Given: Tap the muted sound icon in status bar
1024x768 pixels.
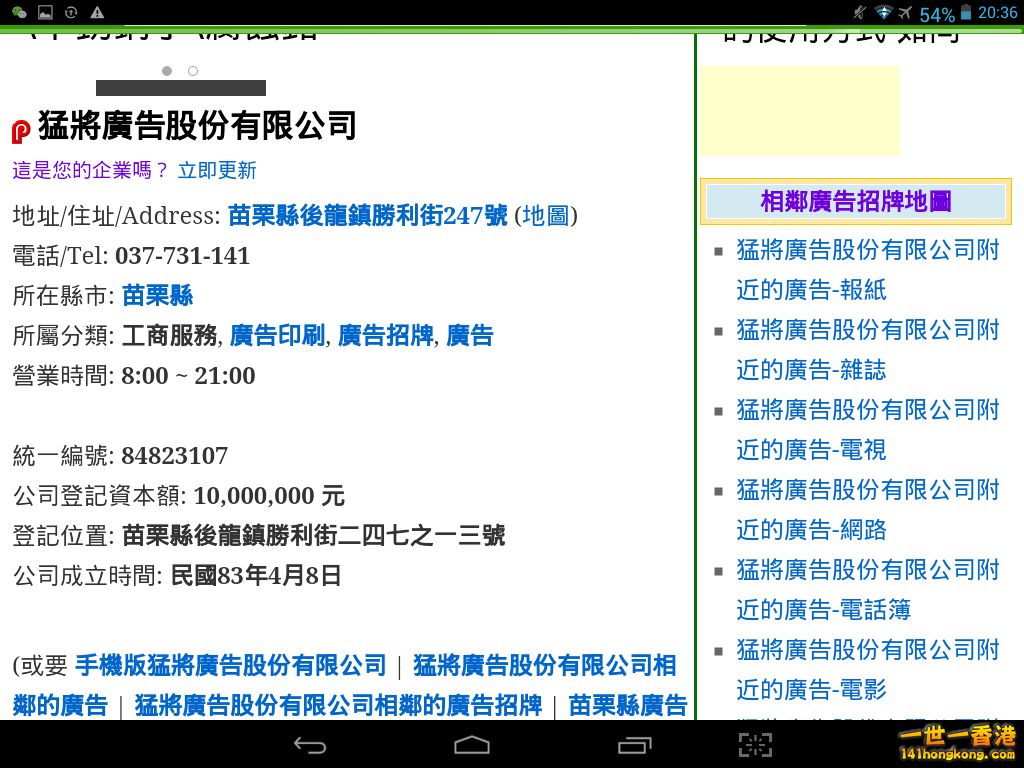Looking at the screenshot, I should tap(860, 12).
